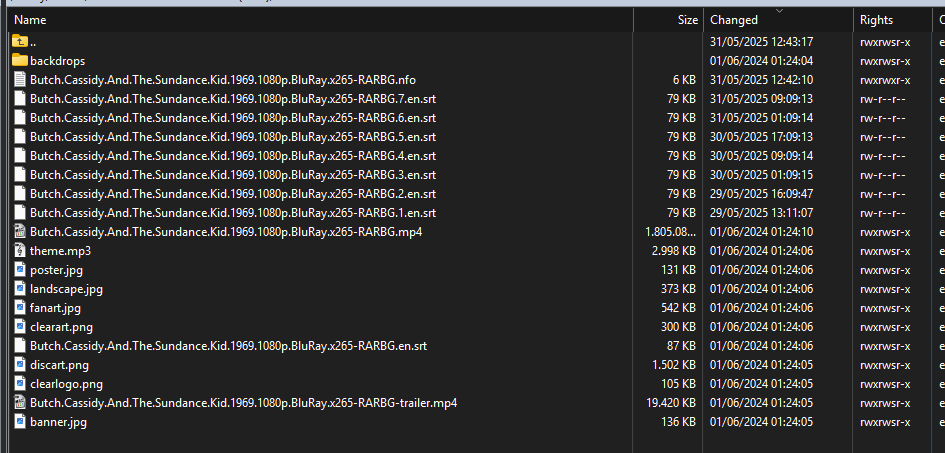
Task: Click the image icon of clearlogo.png
Action: pyautogui.click(x=20, y=384)
